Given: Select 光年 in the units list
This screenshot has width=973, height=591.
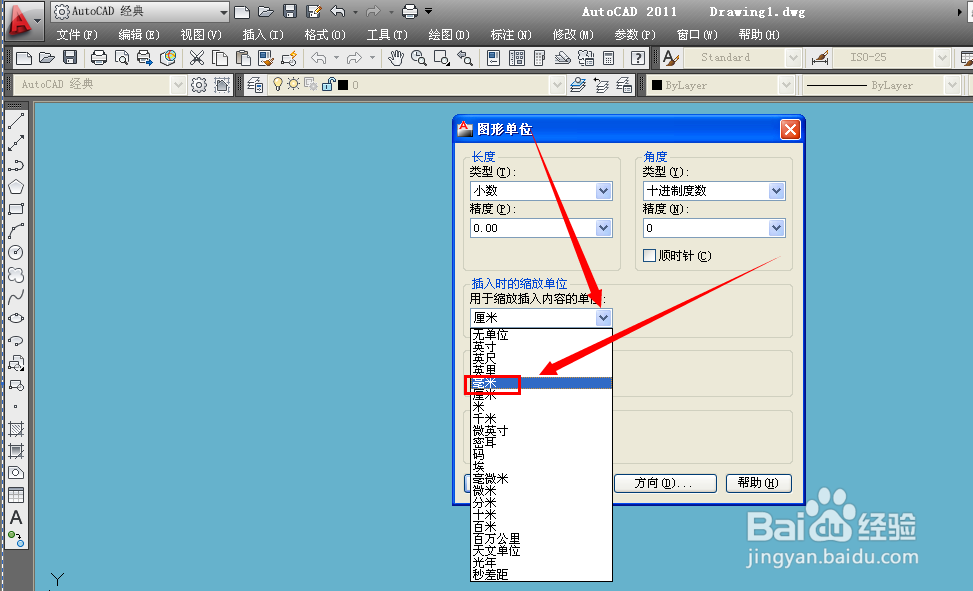Looking at the screenshot, I should pyautogui.click(x=541, y=562).
